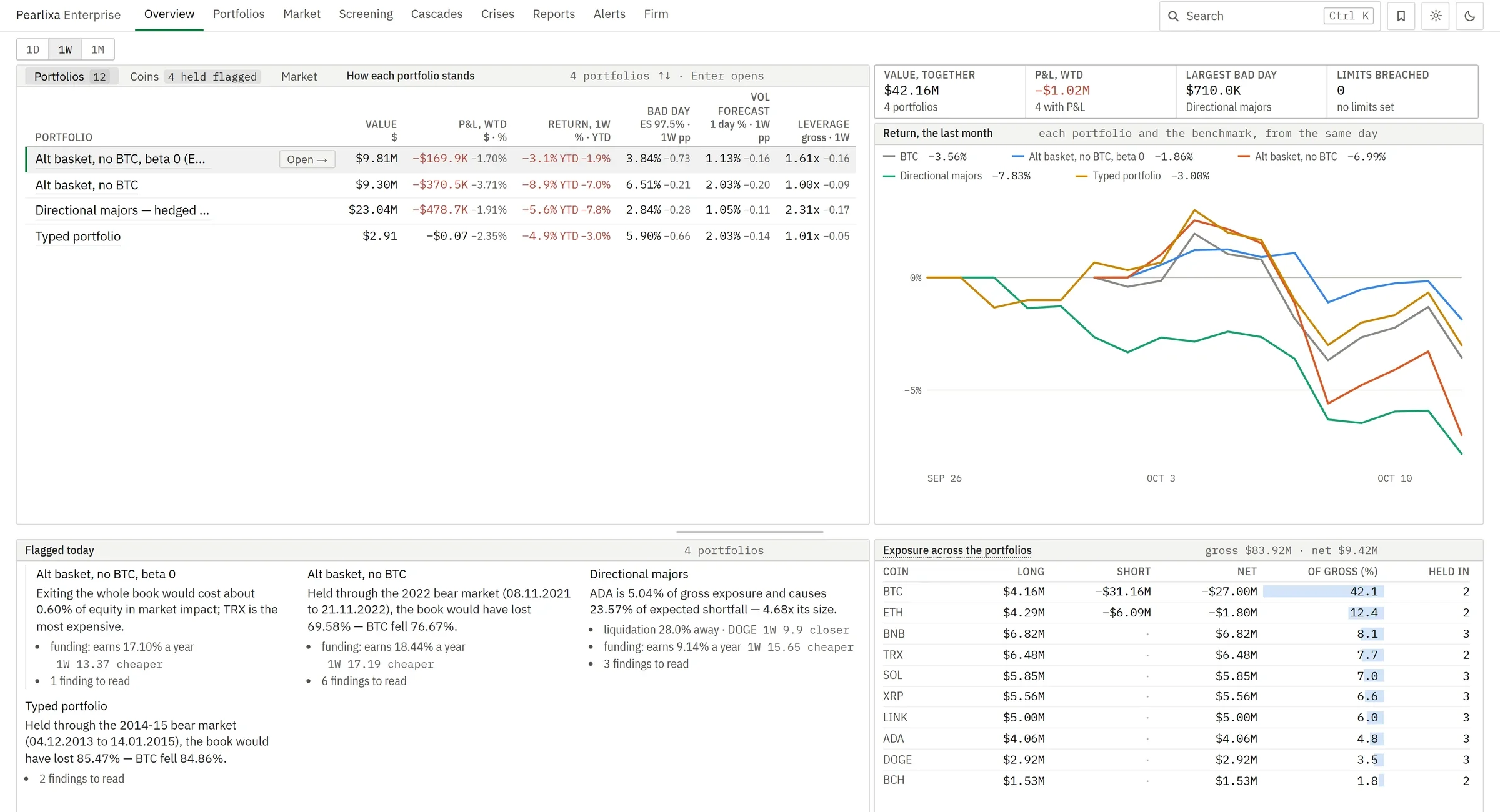Select the Market sub-tab in the portfolio panel
1500x812 pixels.
[x=299, y=76]
